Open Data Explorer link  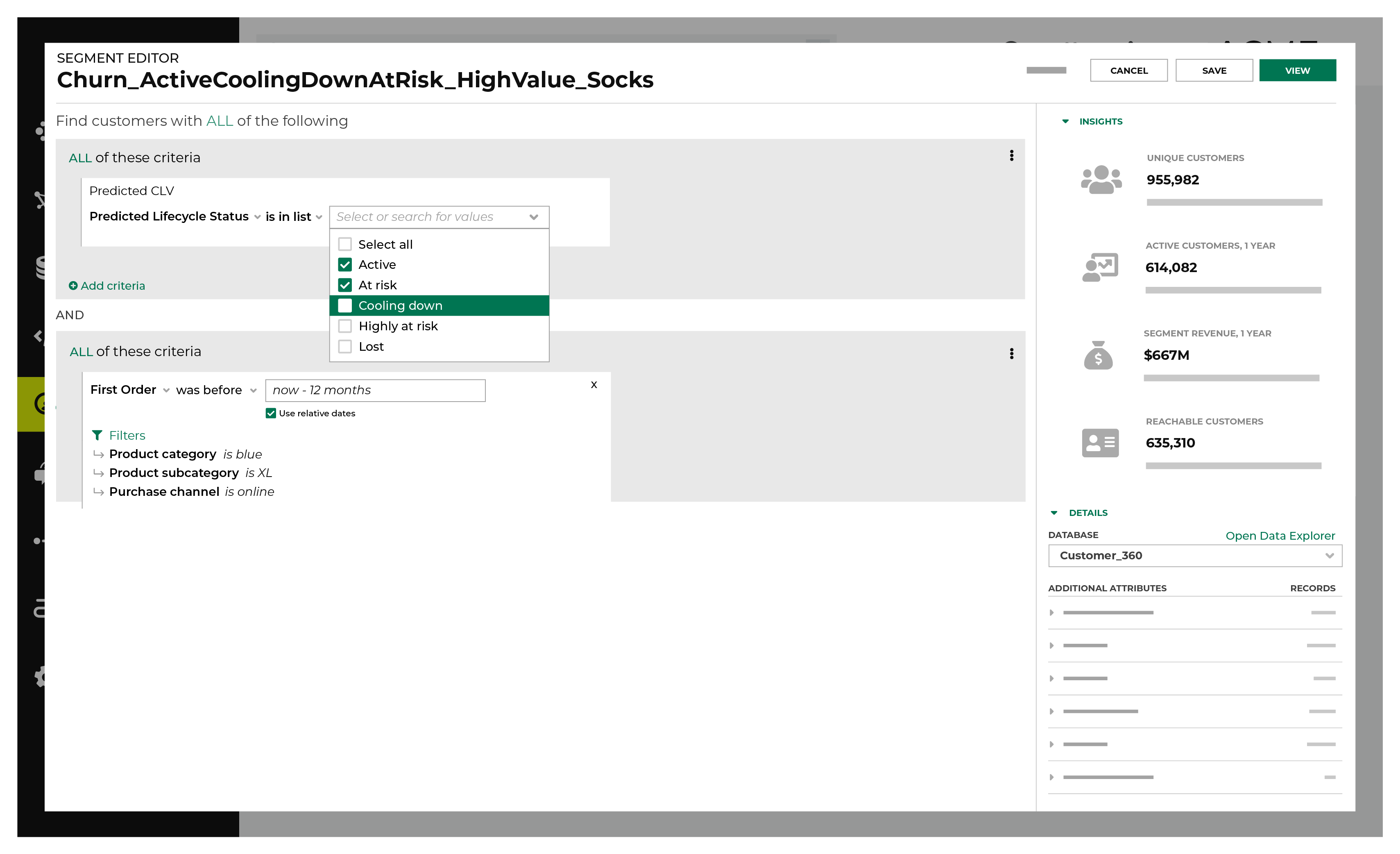(x=1280, y=536)
